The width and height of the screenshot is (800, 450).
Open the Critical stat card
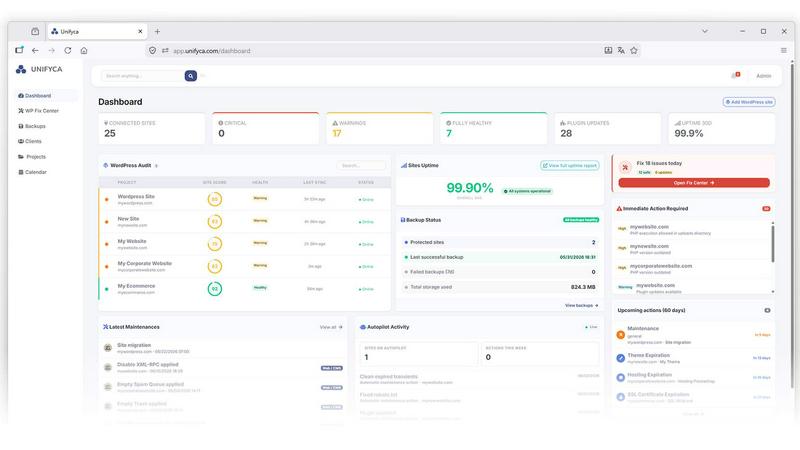pyautogui.click(x=265, y=129)
